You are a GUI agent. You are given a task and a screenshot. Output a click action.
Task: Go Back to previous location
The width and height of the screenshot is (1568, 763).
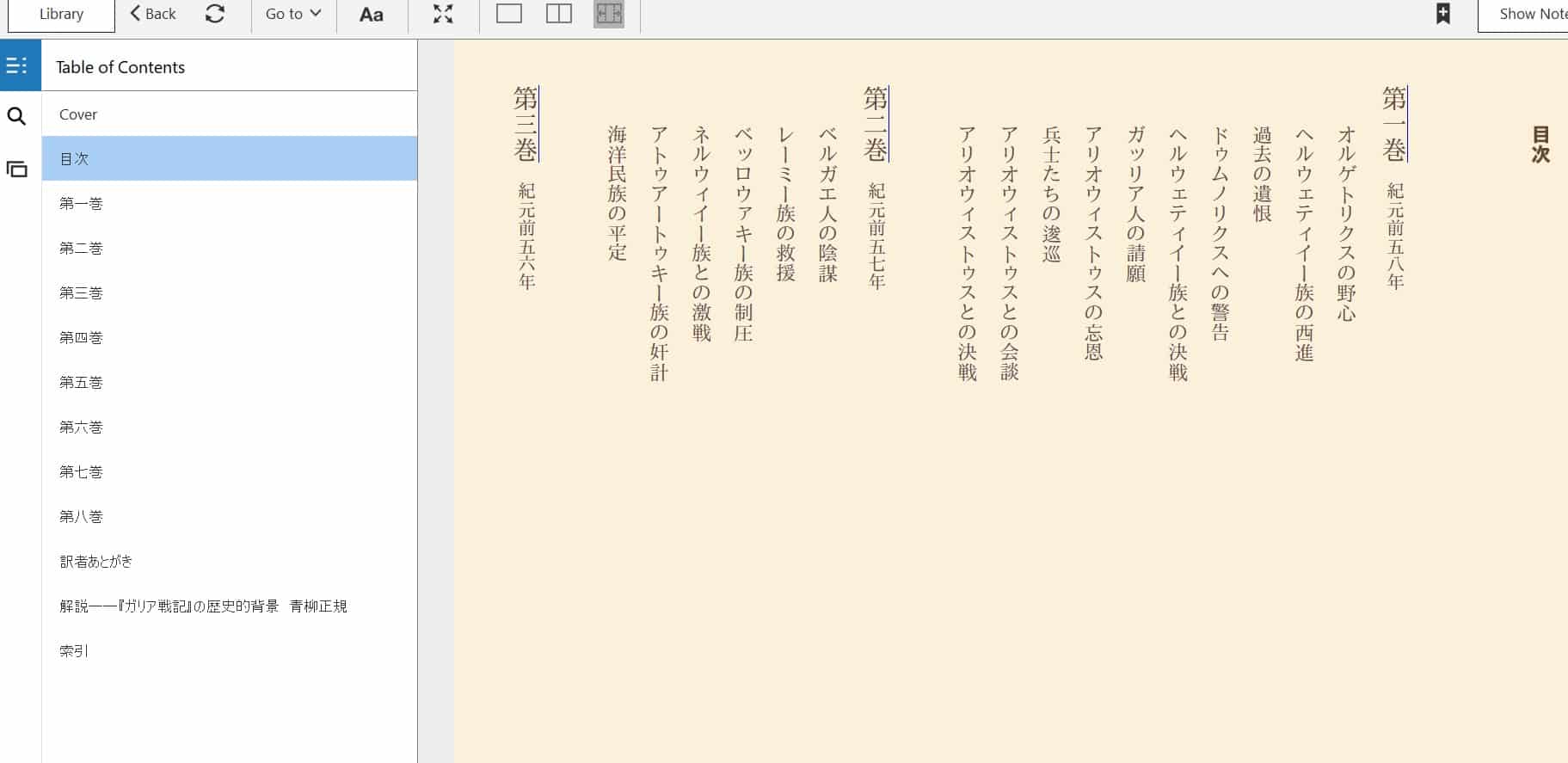pyautogui.click(x=153, y=15)
